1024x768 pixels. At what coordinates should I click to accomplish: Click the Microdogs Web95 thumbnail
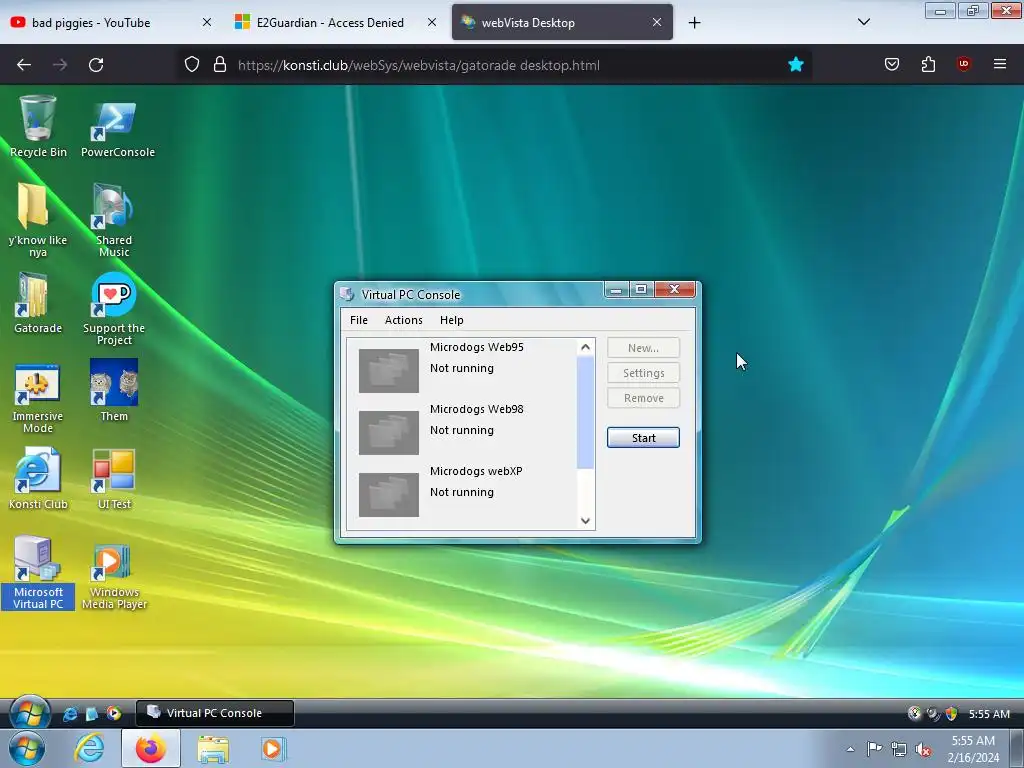(389, 371)
